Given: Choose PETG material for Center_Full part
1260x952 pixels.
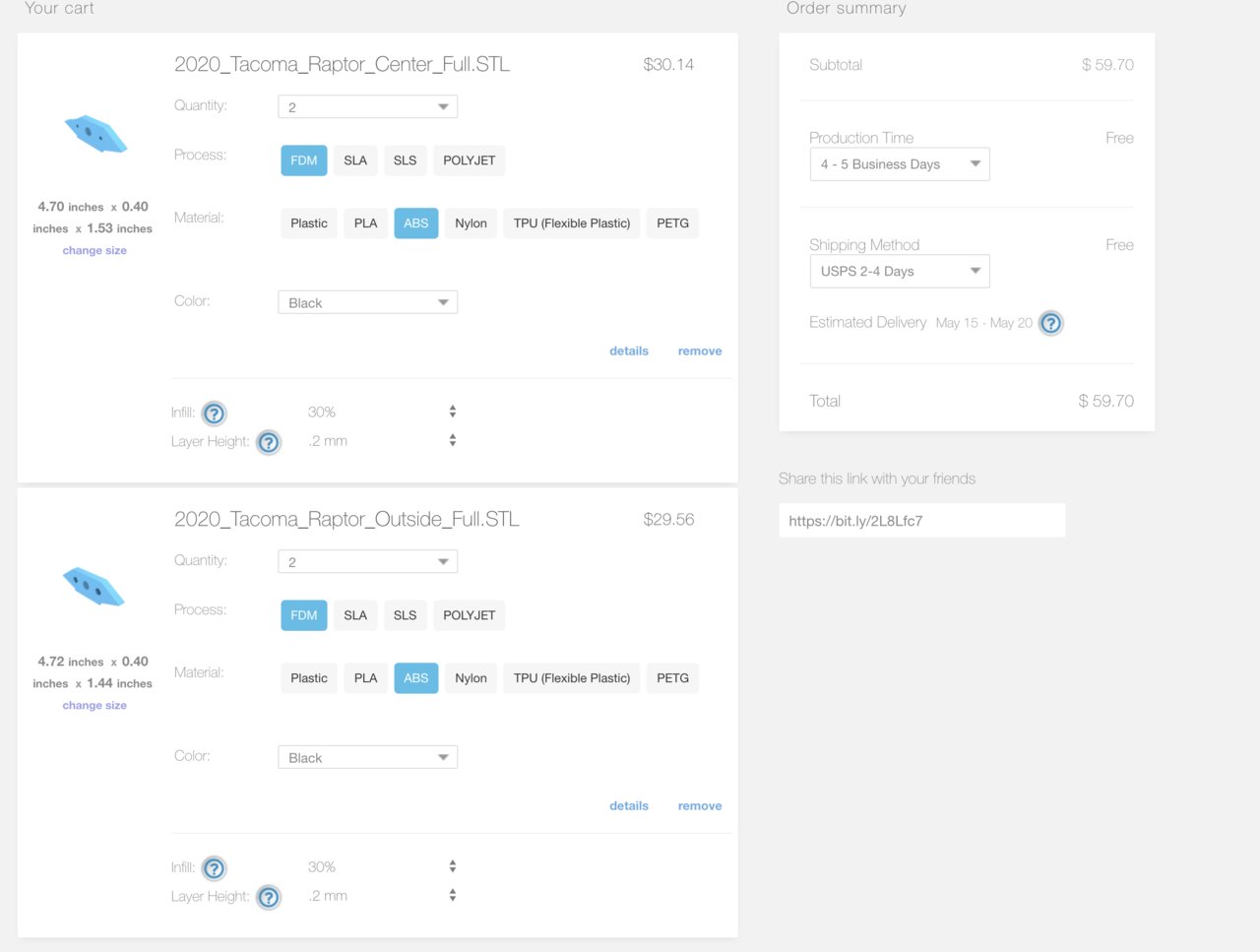Looking at the screenshot, I should (x=673, y=223).
